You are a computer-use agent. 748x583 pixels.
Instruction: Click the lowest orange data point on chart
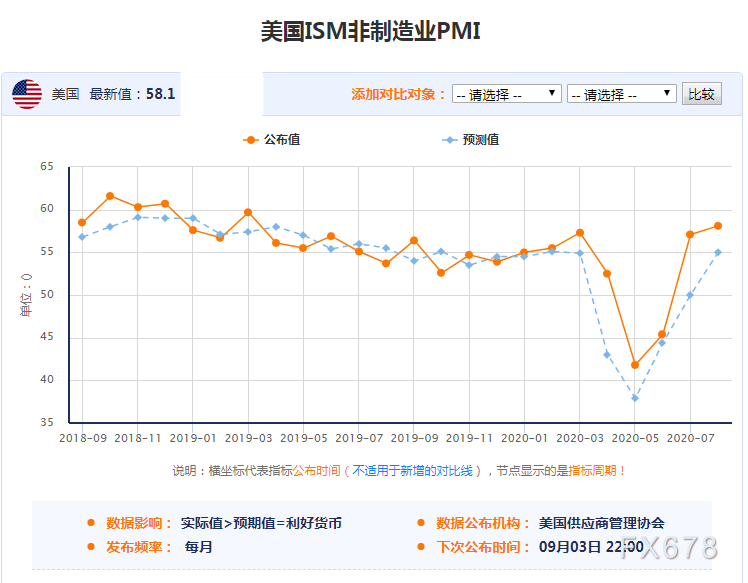click(x=634, y=365)
